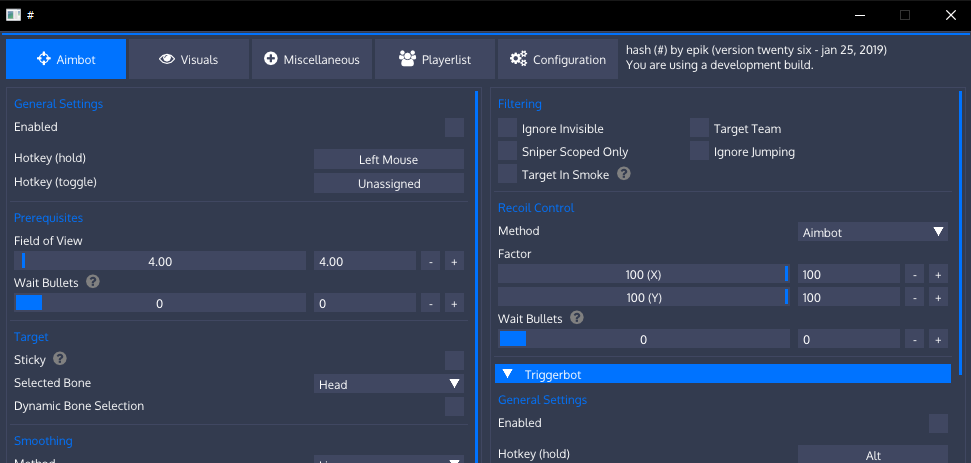Image resolution: width=971 pixels, height=463 pixels.
Task: Increase Field of View with plus button
Action: pyautogui.click(x=453, y=262)
